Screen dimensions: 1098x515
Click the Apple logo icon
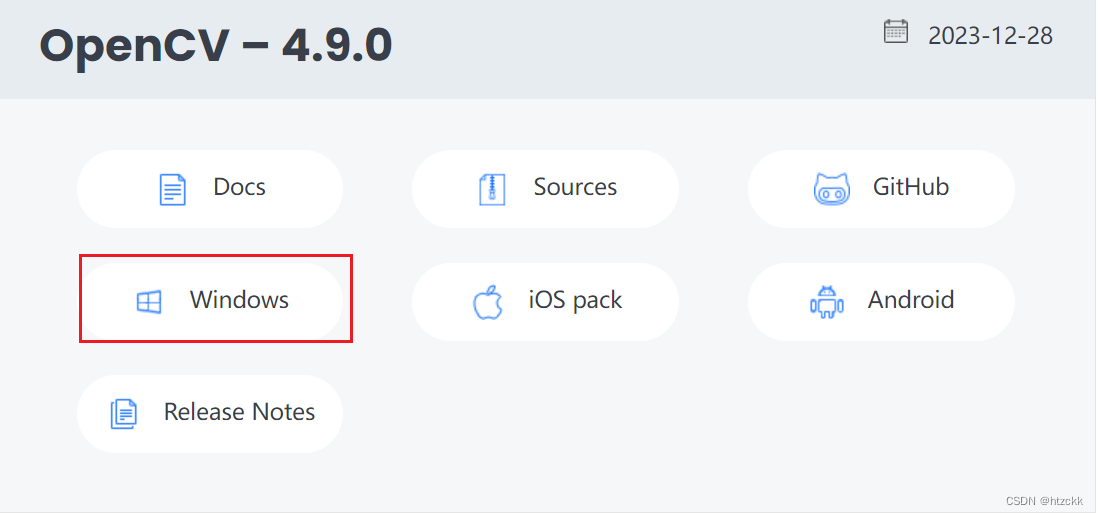(488, 302)
